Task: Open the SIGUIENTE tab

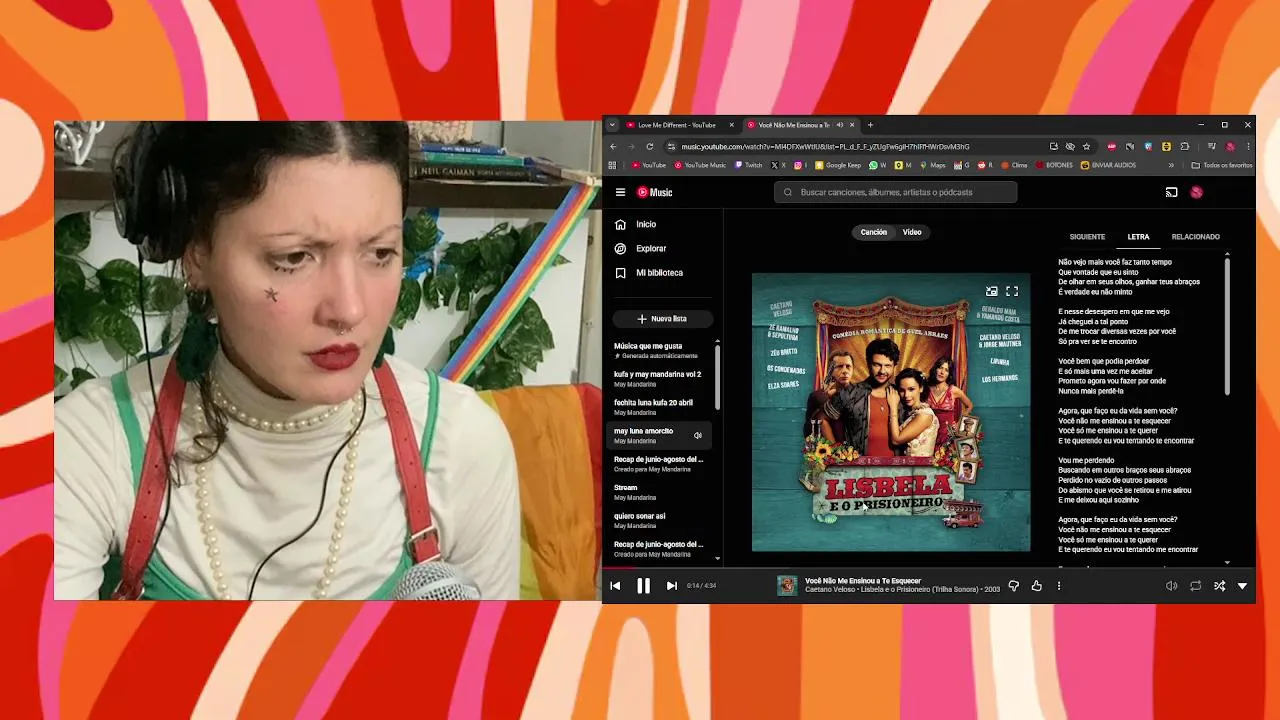Action: pos(1087,237)
